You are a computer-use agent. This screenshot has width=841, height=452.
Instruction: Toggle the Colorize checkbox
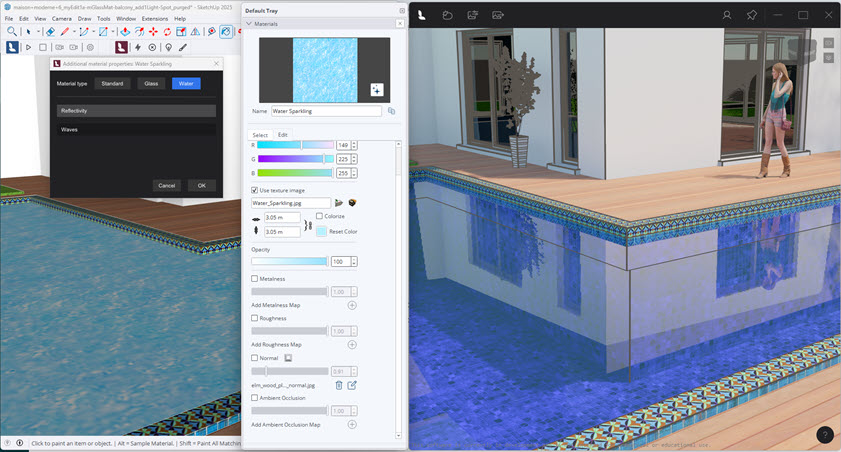pyautogui.click(x=319, y=216)
